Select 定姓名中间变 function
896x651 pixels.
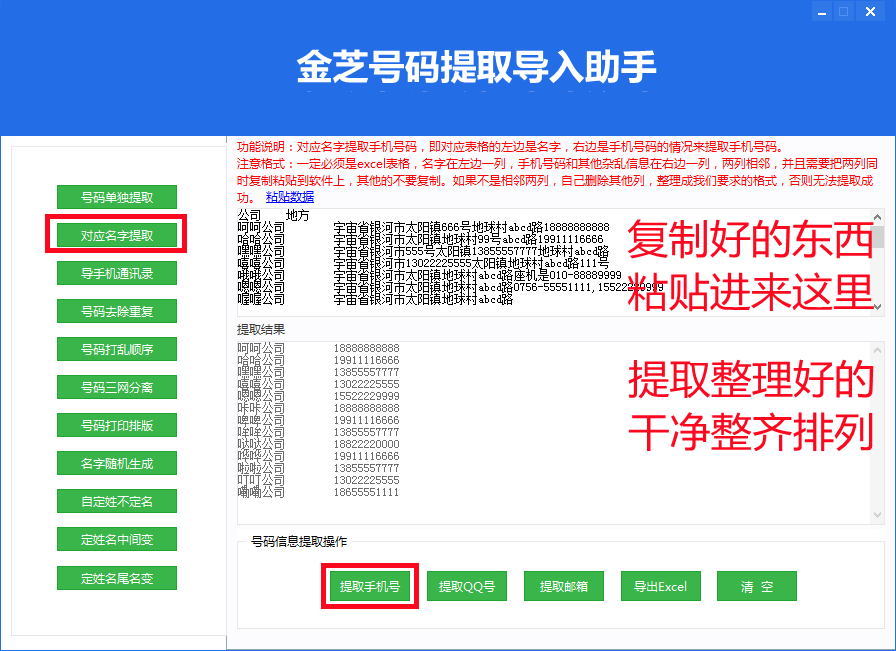(x=117, y=539)
